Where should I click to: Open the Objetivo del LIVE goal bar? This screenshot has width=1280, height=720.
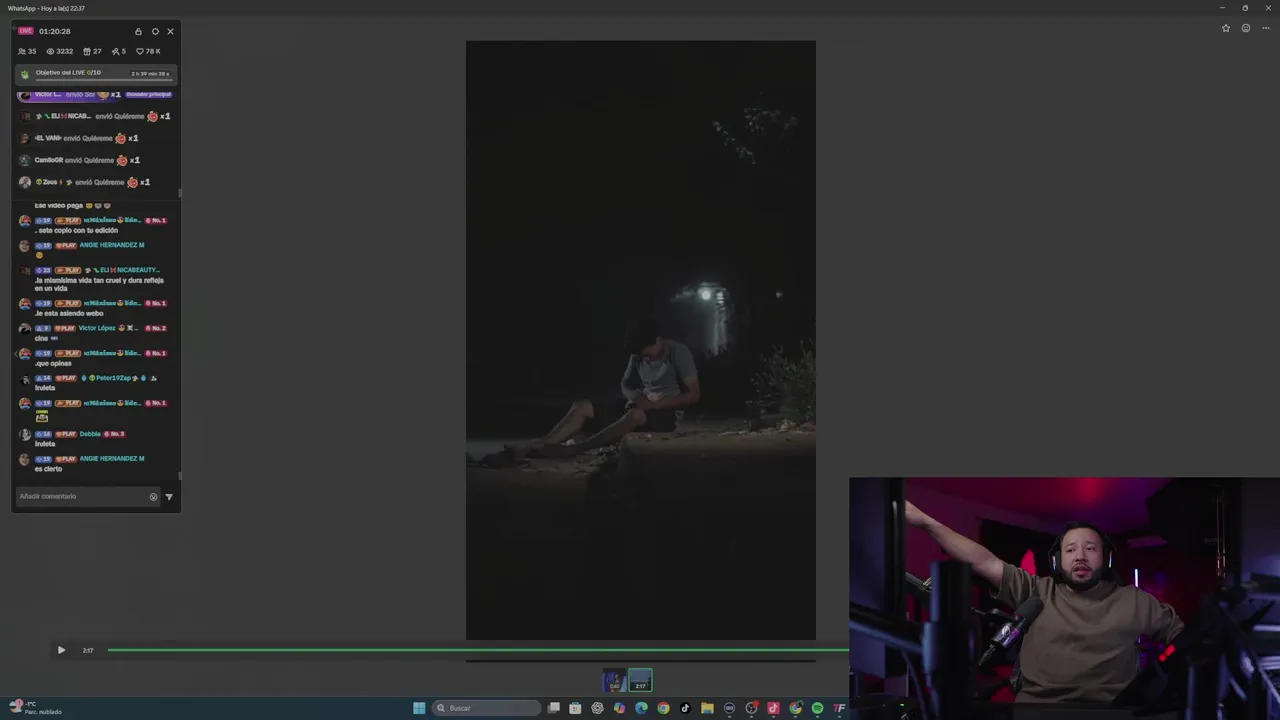coord(96,73)
